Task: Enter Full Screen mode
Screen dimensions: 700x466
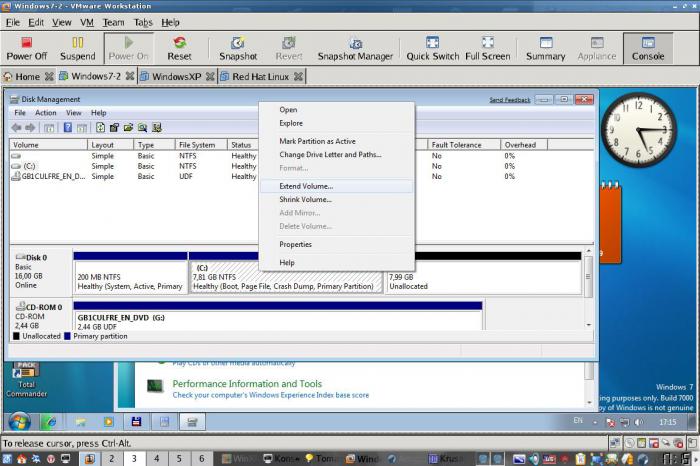Action: (x=488, y=48)
